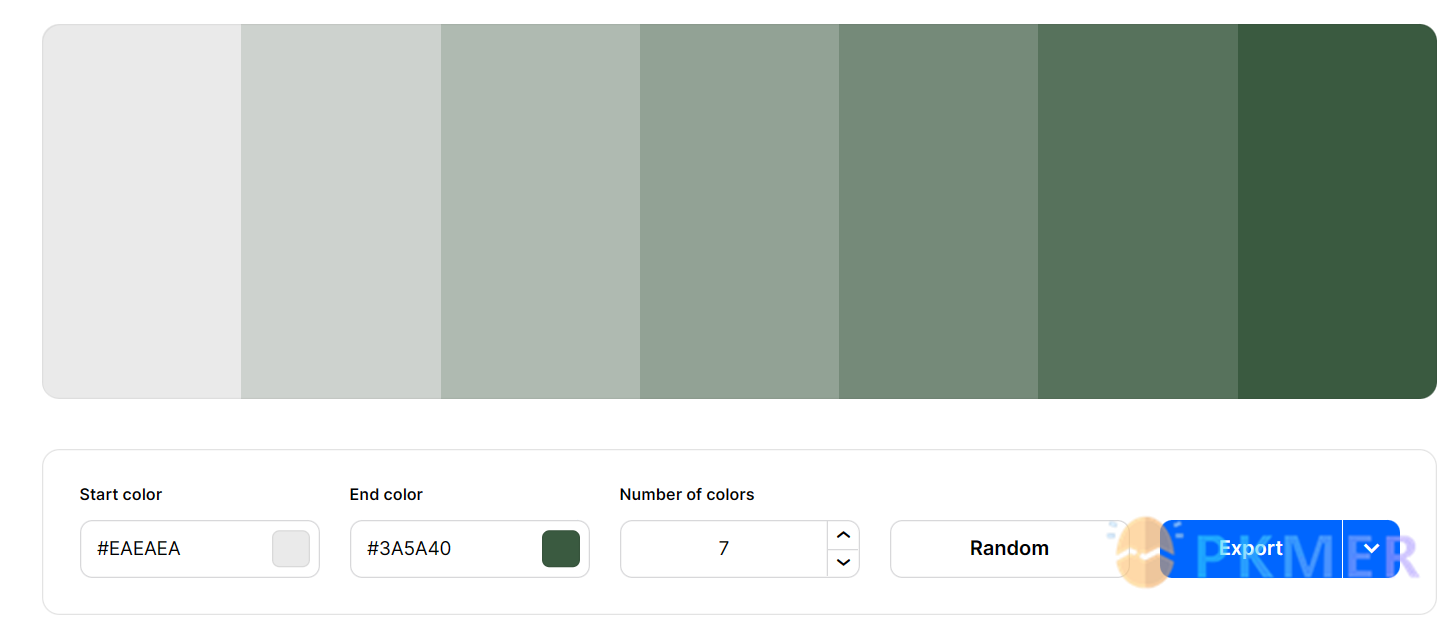The width and height of the screenshot is (1449, 626).
Task: Click the "End color" label
Action: pos(386,495)
